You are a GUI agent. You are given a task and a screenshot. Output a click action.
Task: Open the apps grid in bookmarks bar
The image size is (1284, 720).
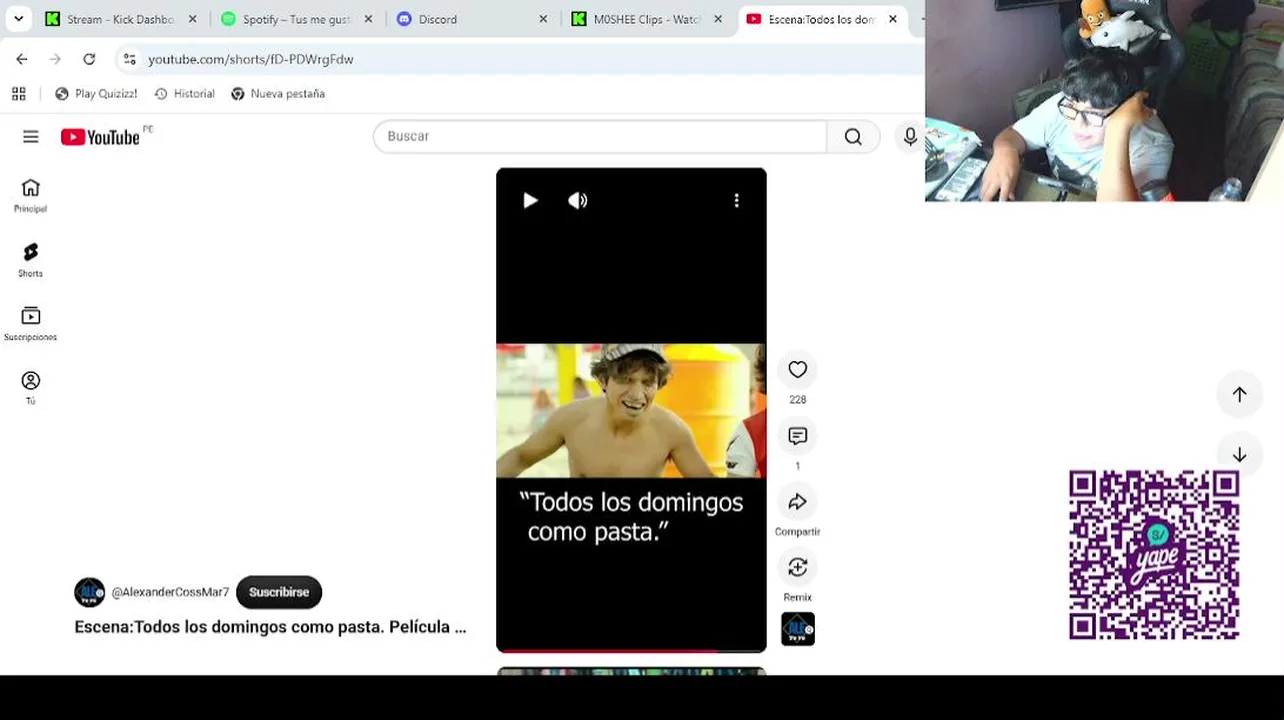pyautogui.click(x=19, y=94)
